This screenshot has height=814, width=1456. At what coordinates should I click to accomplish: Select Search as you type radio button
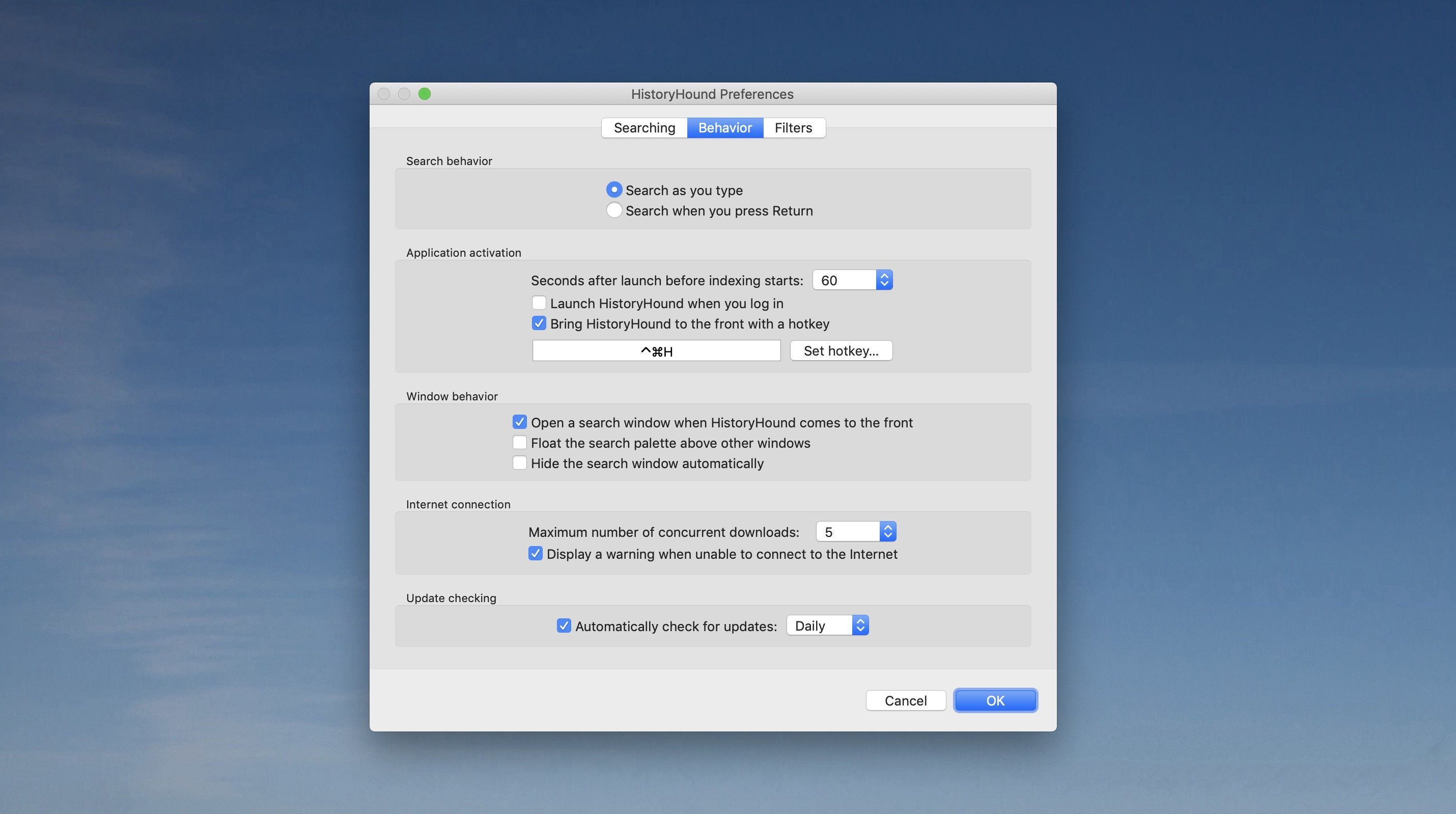[614, 189]
